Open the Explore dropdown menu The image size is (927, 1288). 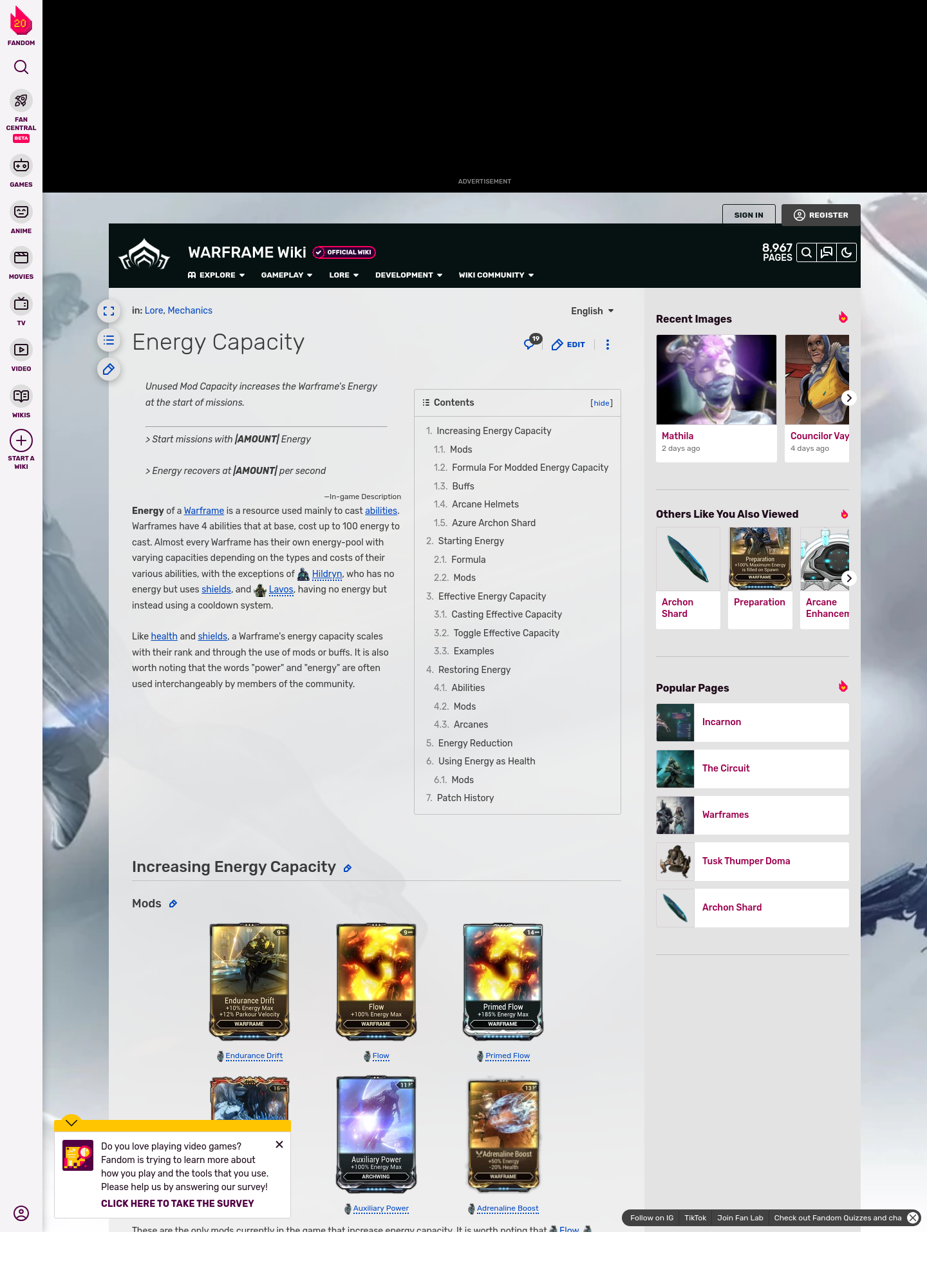coord(216,275)
